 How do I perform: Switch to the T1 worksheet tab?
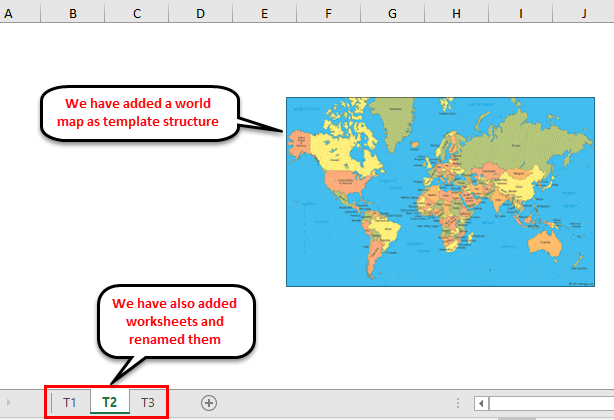[x=70, y=402]
